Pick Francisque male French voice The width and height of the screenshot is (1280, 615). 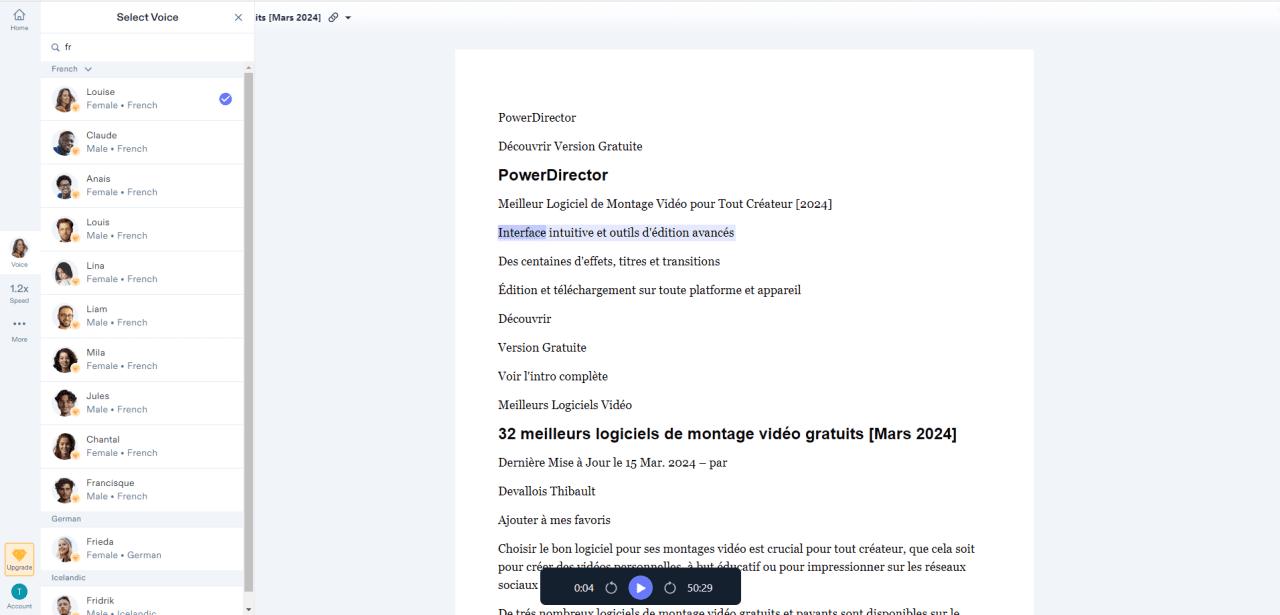click(x=142, y=490)
